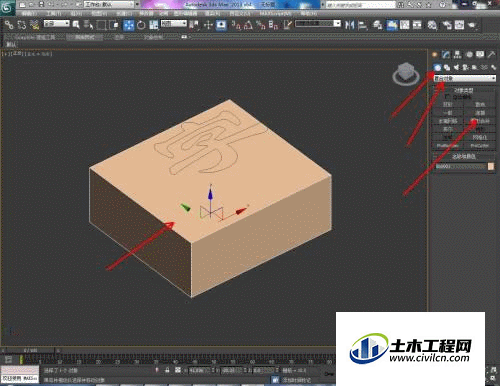This screenshot has width=500, height=386.
Task: Expand ribbon minimize toggle arrow
Action: (184, 37)
